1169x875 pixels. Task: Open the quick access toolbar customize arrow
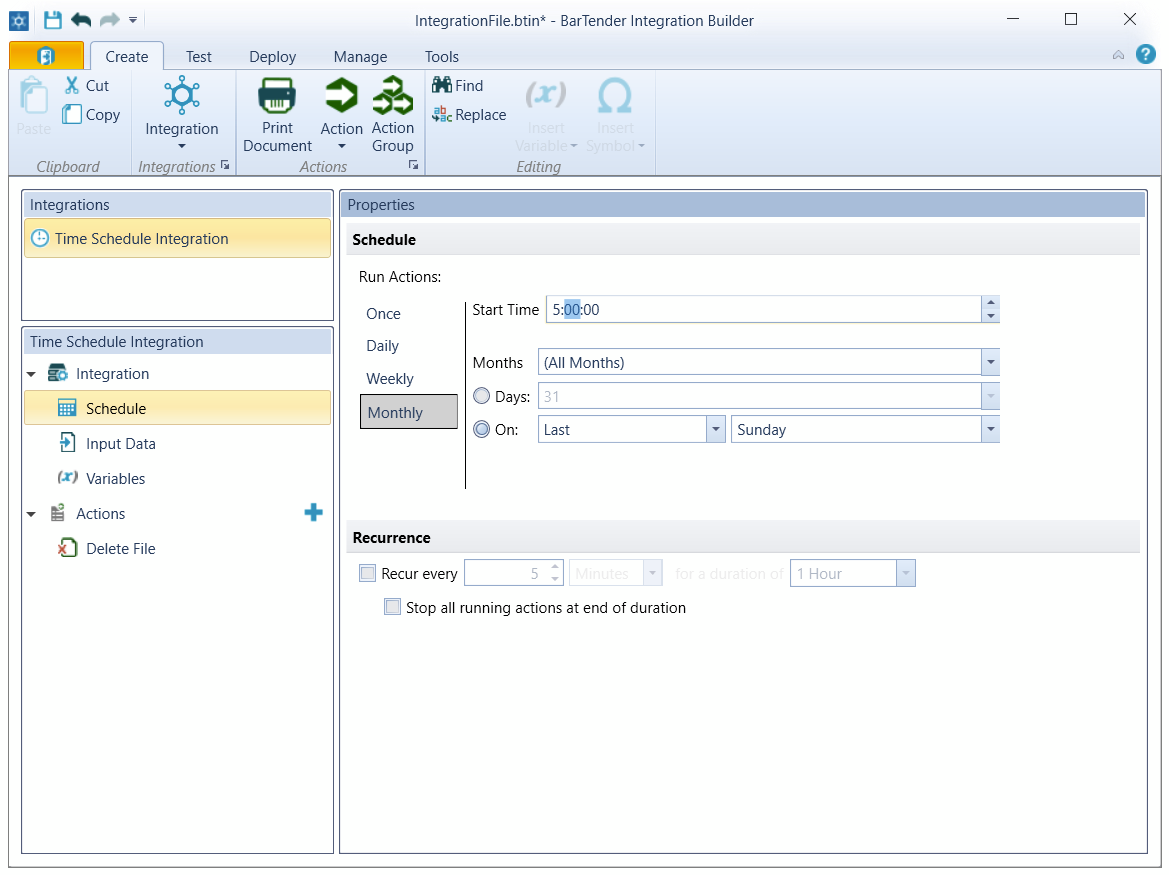click(x=133, y=20)
